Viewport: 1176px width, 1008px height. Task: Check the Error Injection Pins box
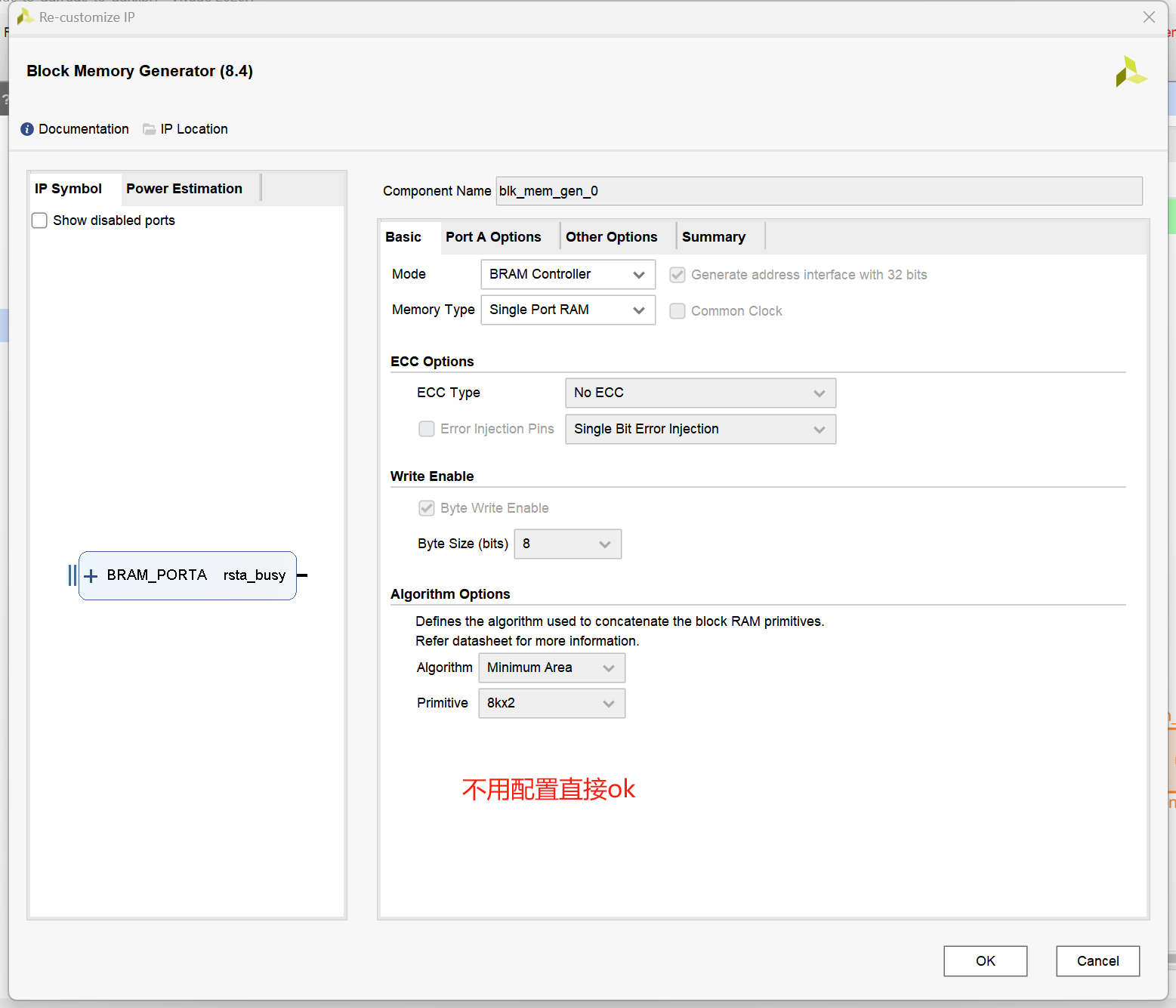[x=427, y=428]
